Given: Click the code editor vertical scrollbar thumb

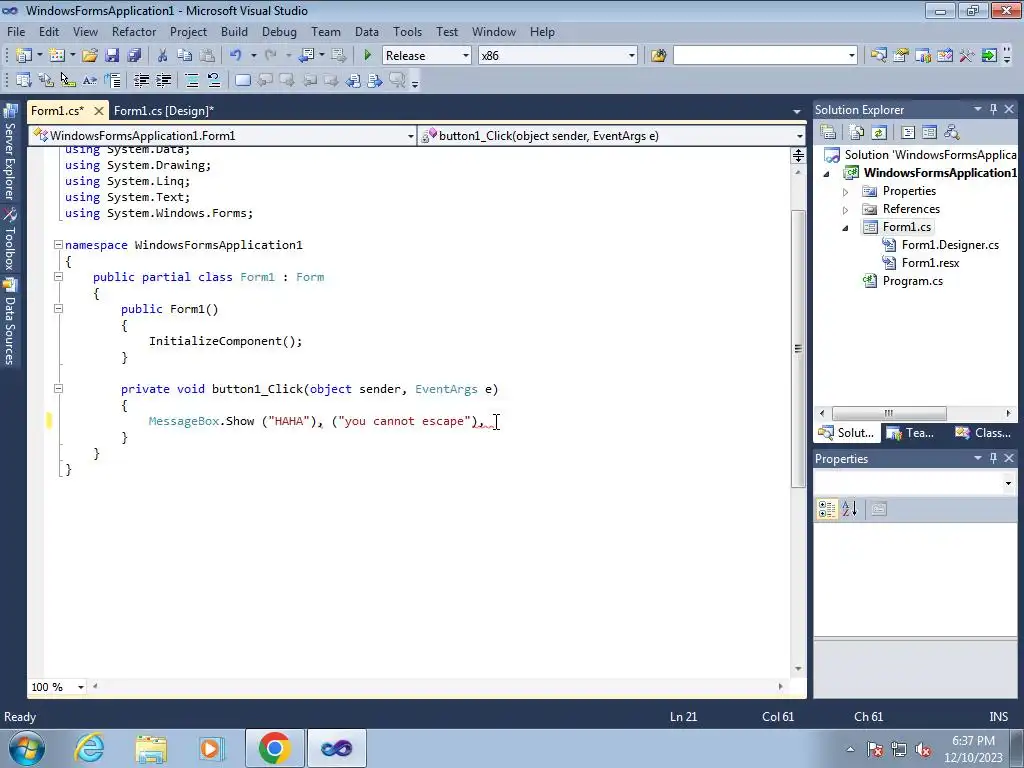Looking at the screenshot, I should 798,349.
